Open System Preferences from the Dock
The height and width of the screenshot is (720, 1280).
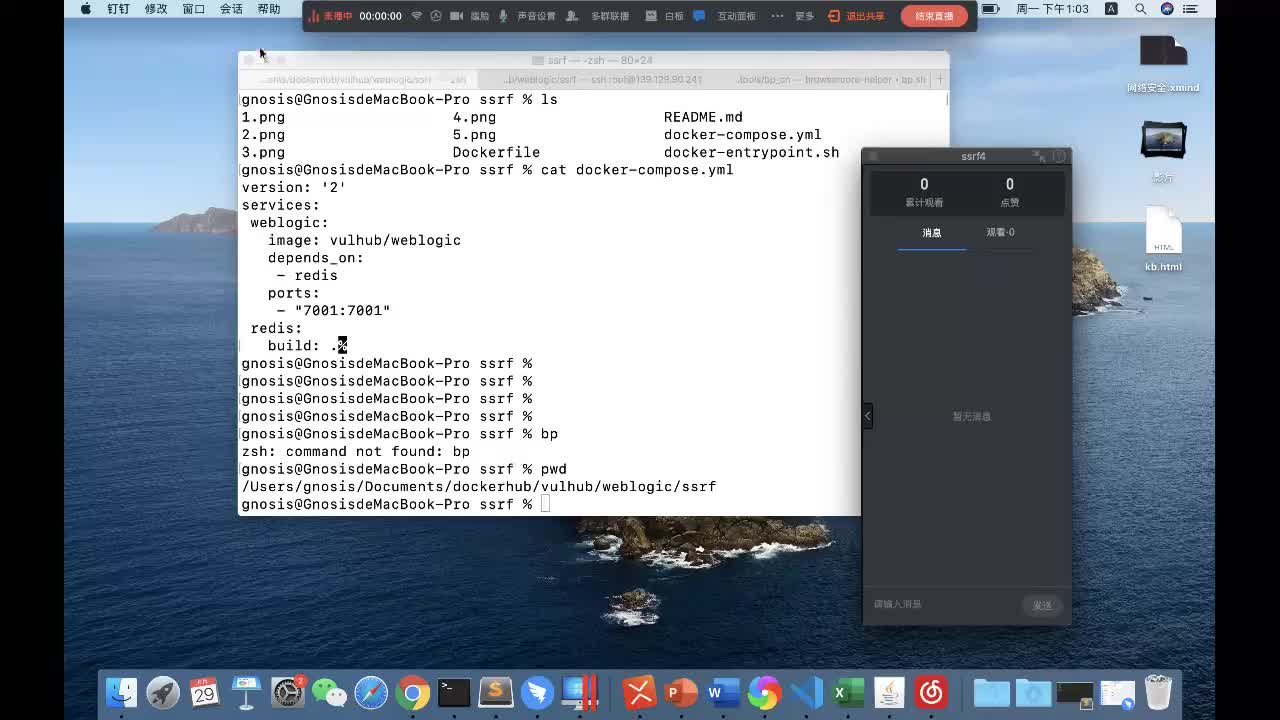[x=288, y=692]
